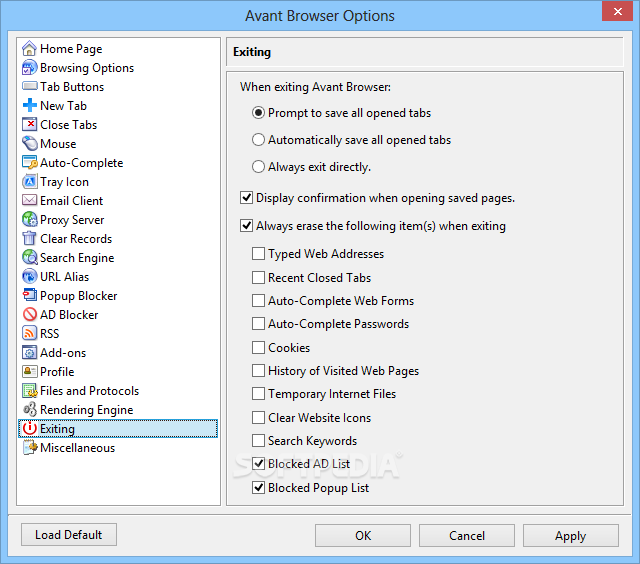Click the Mouse icon in sidebar

(29, 144)
